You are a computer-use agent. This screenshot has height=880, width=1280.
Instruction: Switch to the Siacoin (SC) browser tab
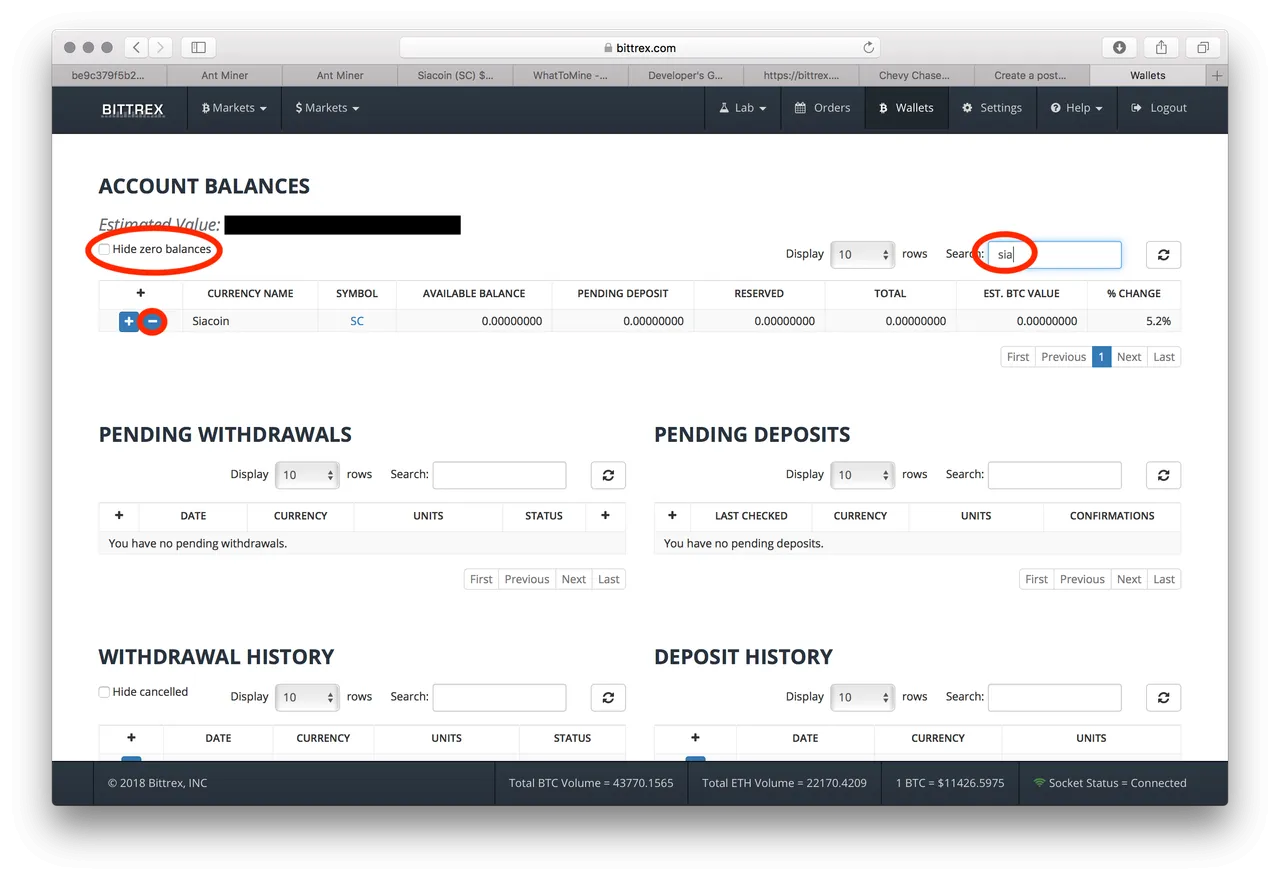pos(455,75)
